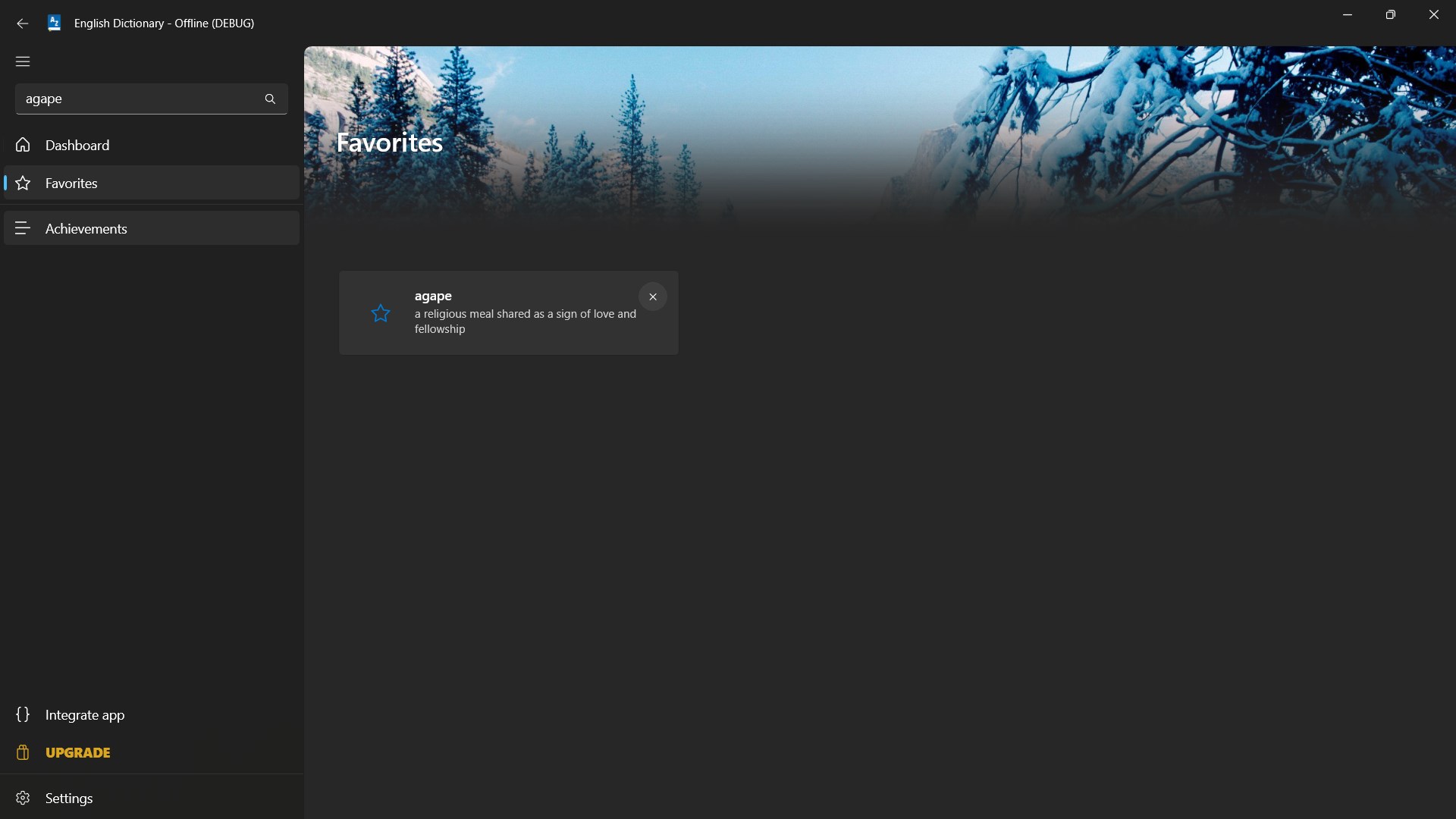The height and width of the screenshot is (819, 1456).
Task: Open the agape word entry title
Action: click(433, 296)
